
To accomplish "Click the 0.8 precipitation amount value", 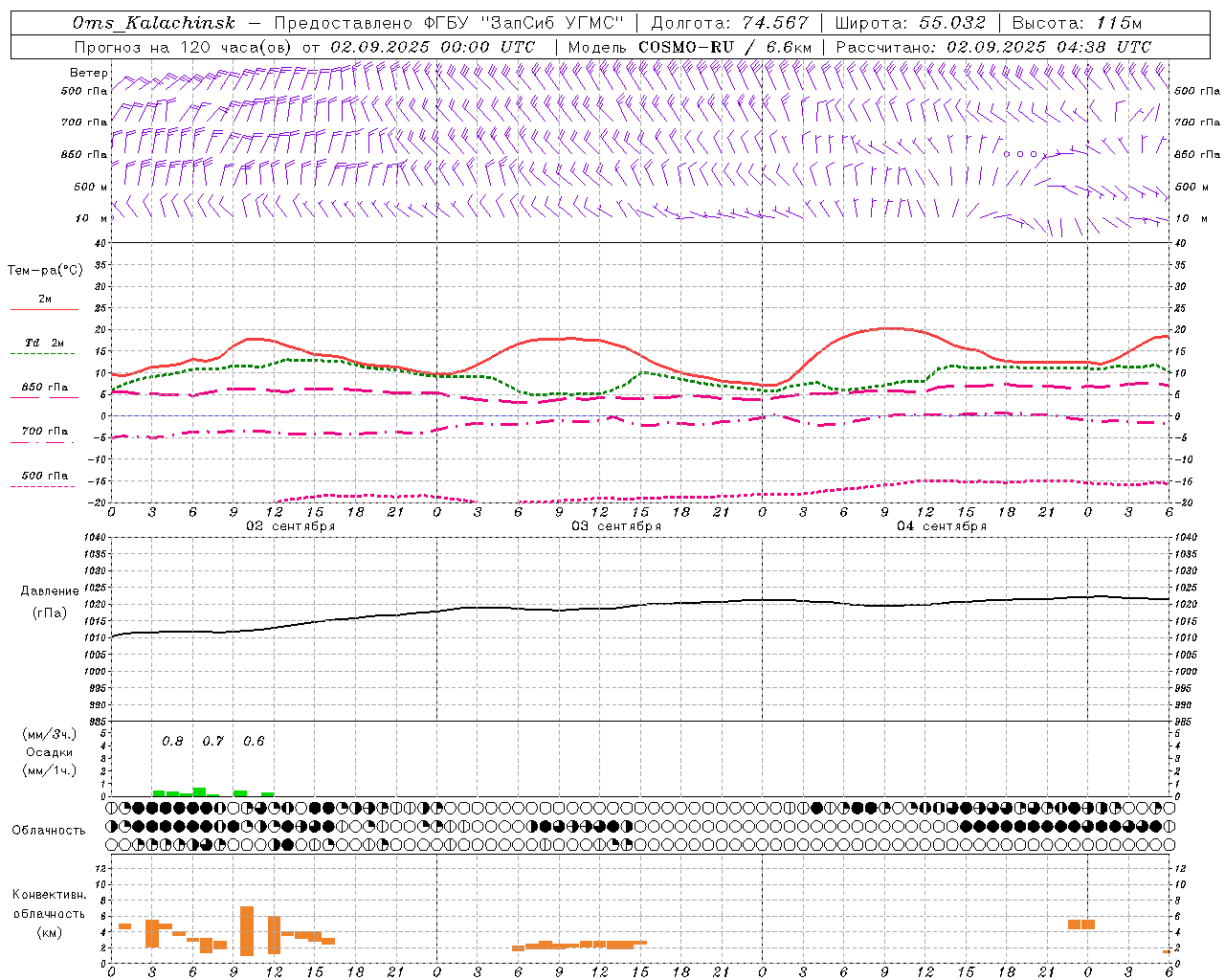I will click(x=172, y=741).
